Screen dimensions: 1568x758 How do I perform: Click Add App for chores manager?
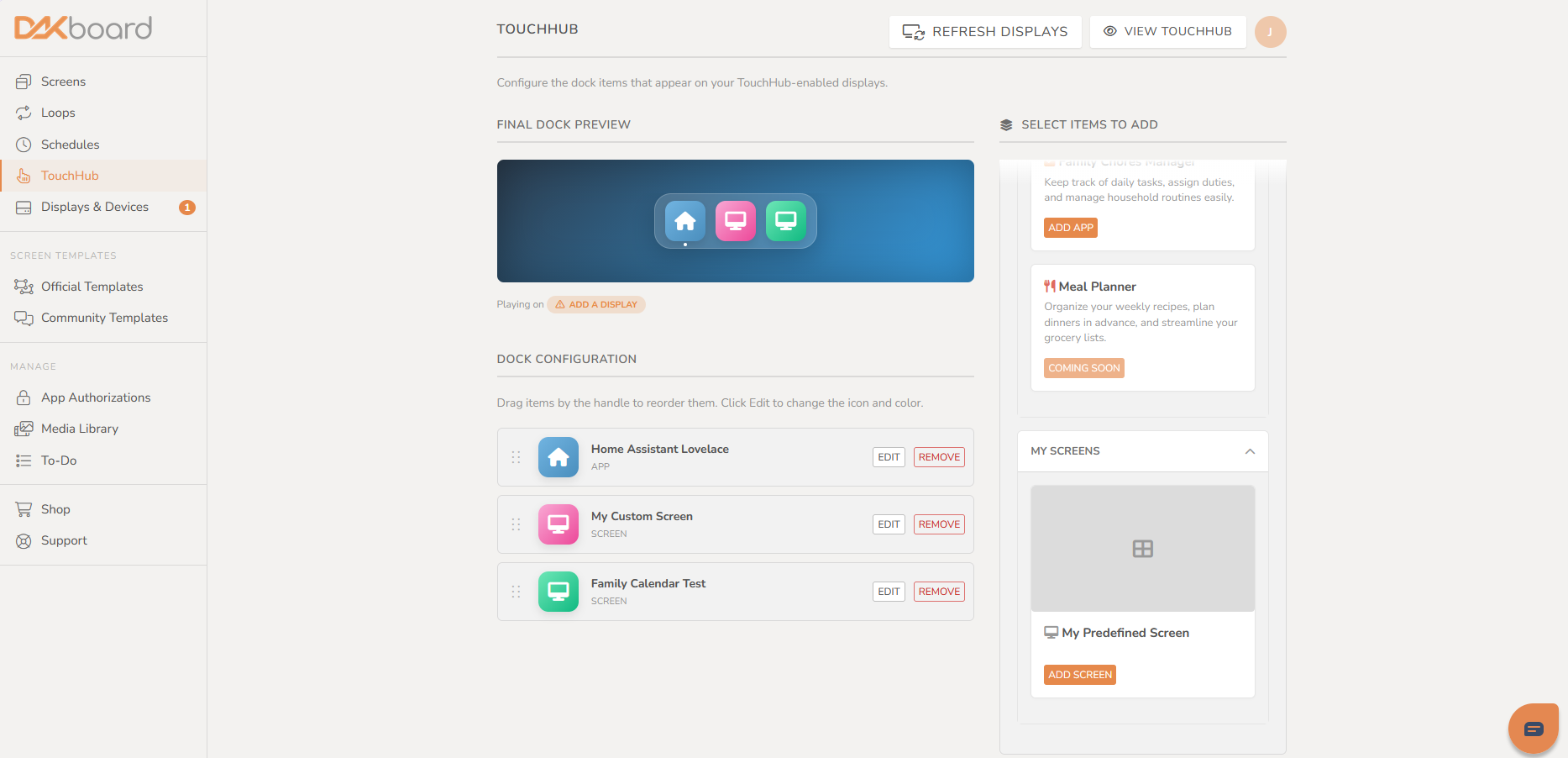click(1071, 228)
